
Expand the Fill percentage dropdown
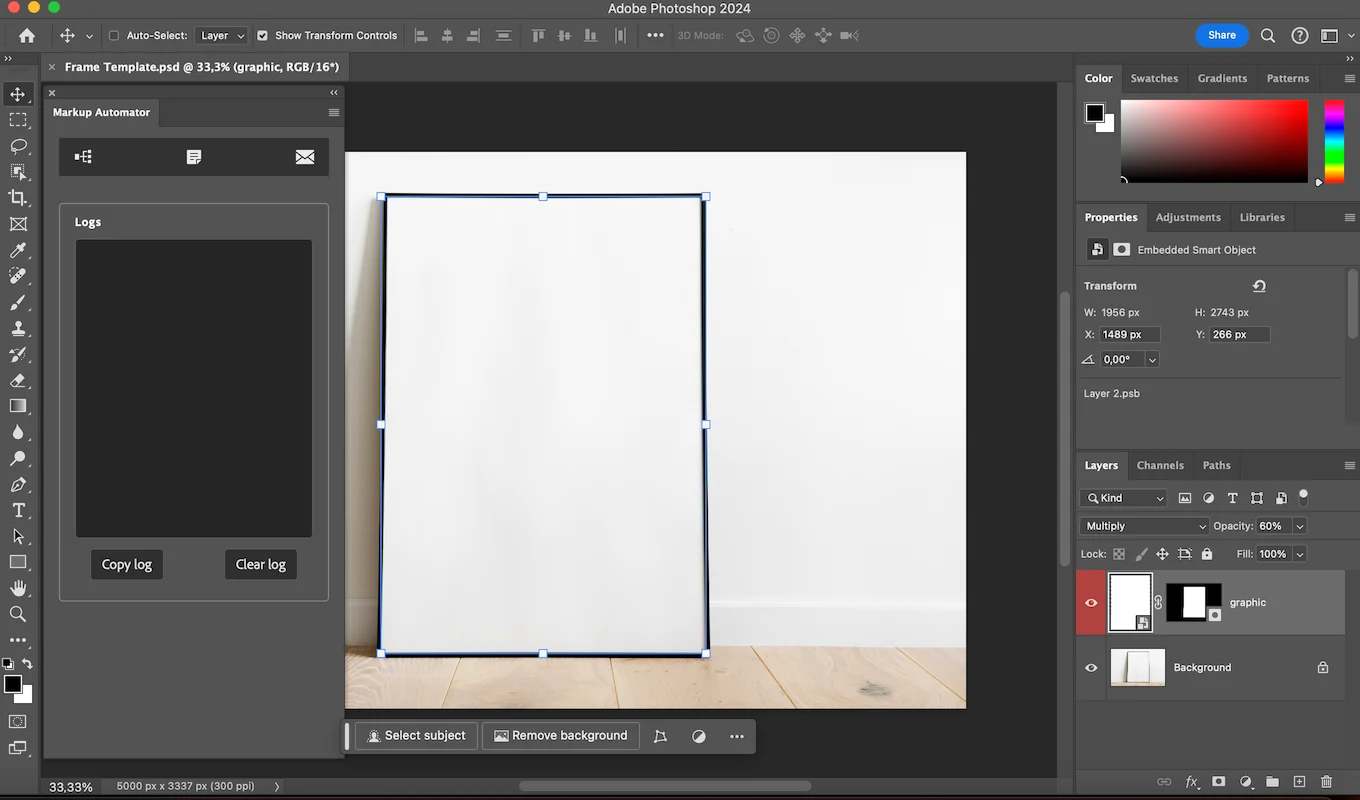[1300, 554]
